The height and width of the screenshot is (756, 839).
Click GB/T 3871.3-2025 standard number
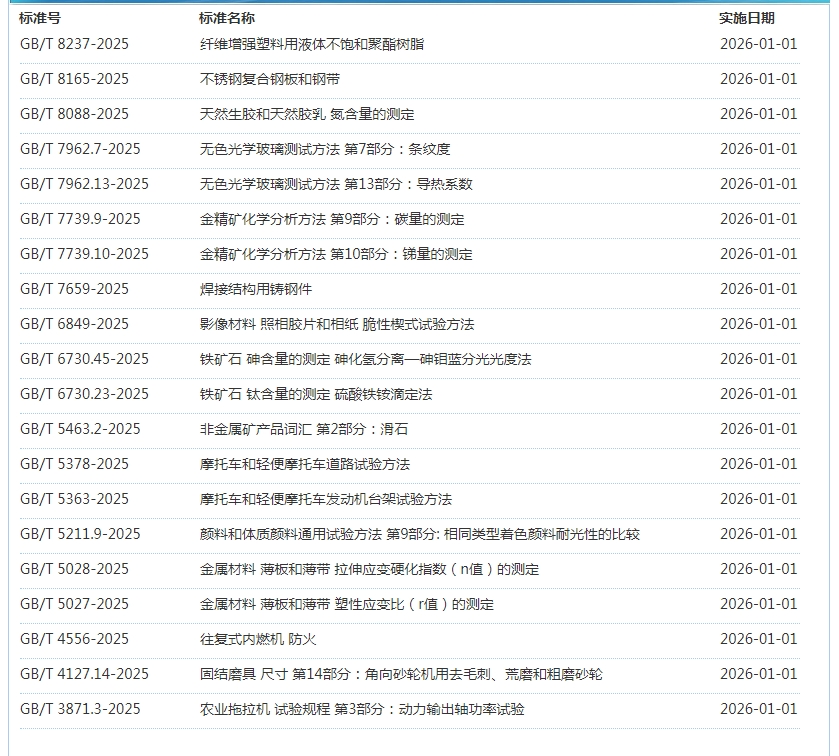pos(80,709)
